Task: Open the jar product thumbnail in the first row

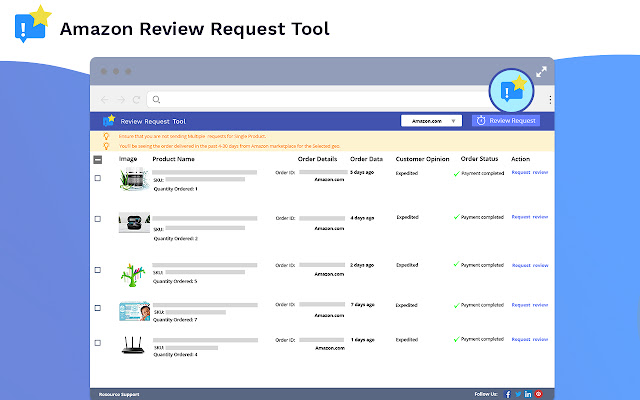Action: coord(134,179)
